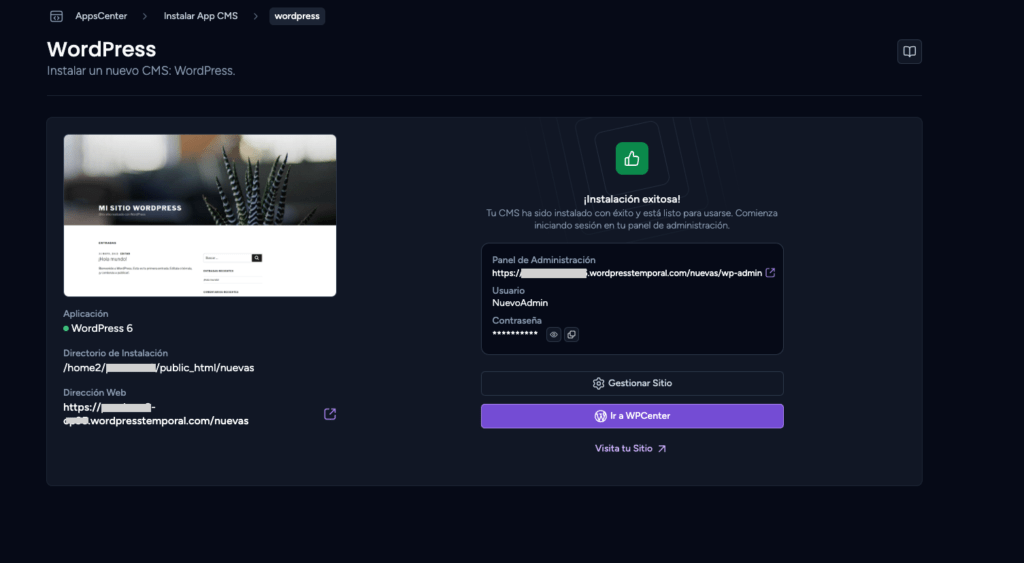Click the WordPress site preview thumbnail
The image size is (1024, 563).
tap(200, 216)
